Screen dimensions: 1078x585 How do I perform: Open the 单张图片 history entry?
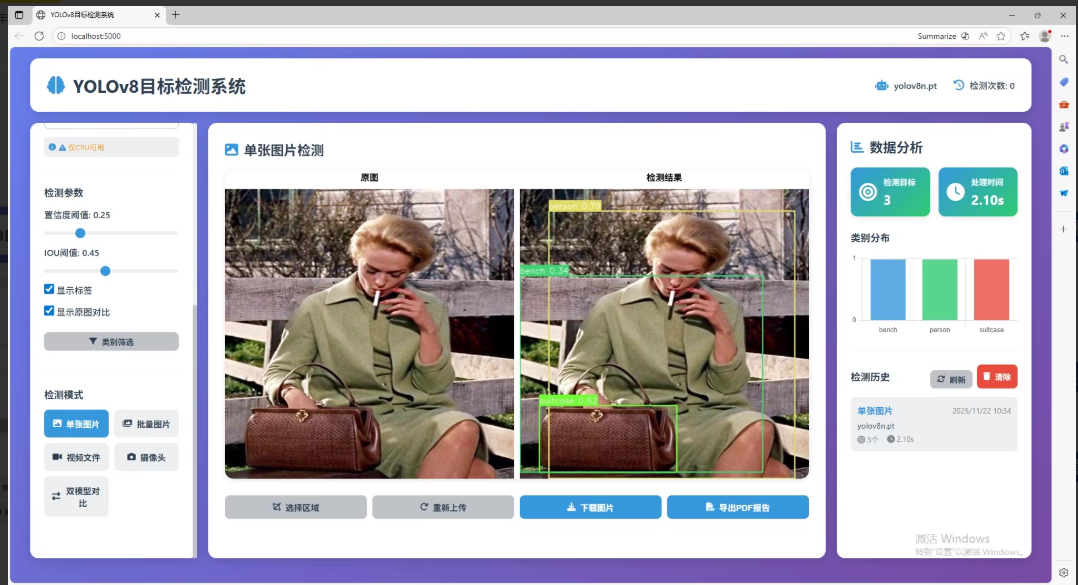pyautogui.click(x=934, y=424)
